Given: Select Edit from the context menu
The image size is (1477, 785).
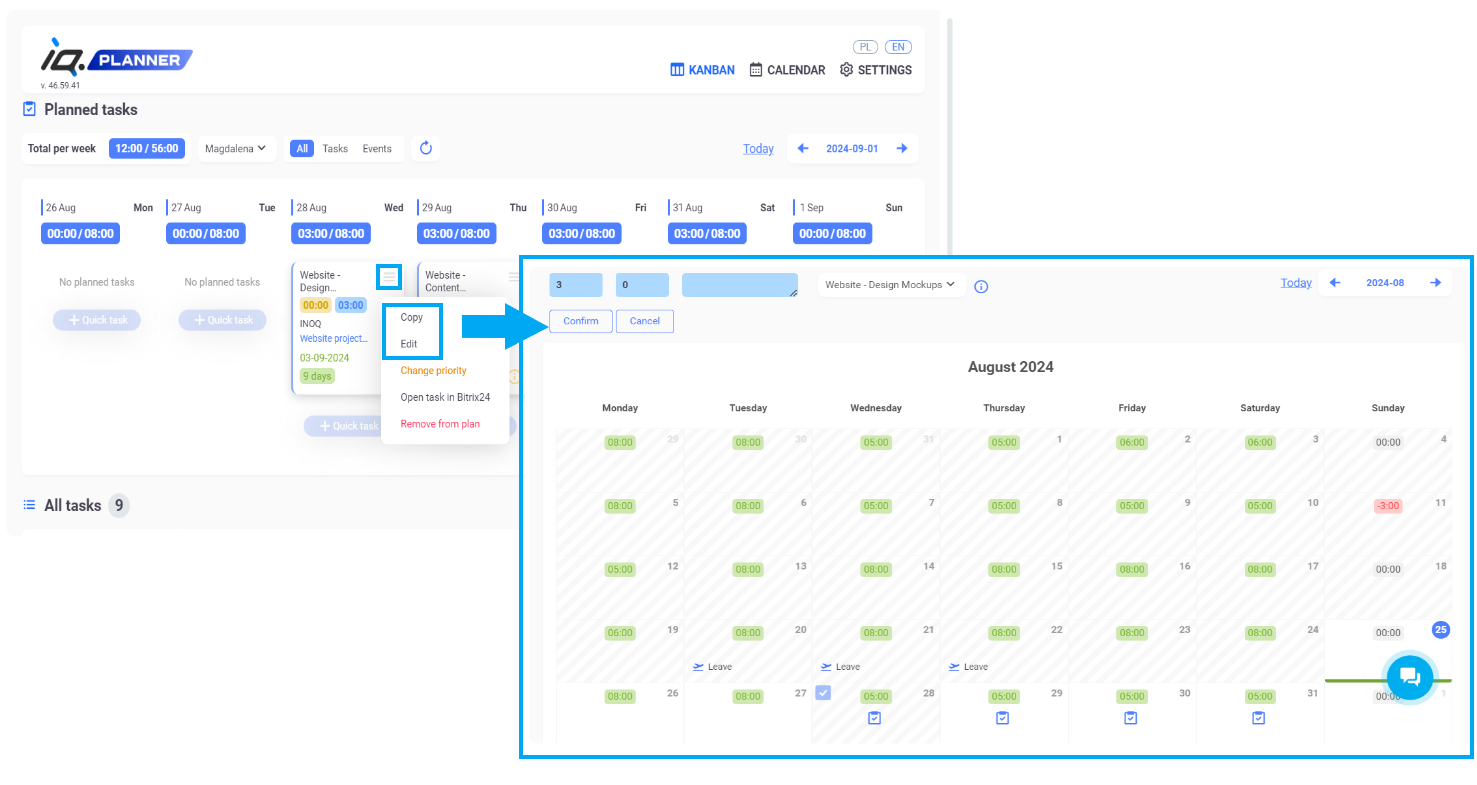Looking at the screenshot, I should tap(409, 344).
